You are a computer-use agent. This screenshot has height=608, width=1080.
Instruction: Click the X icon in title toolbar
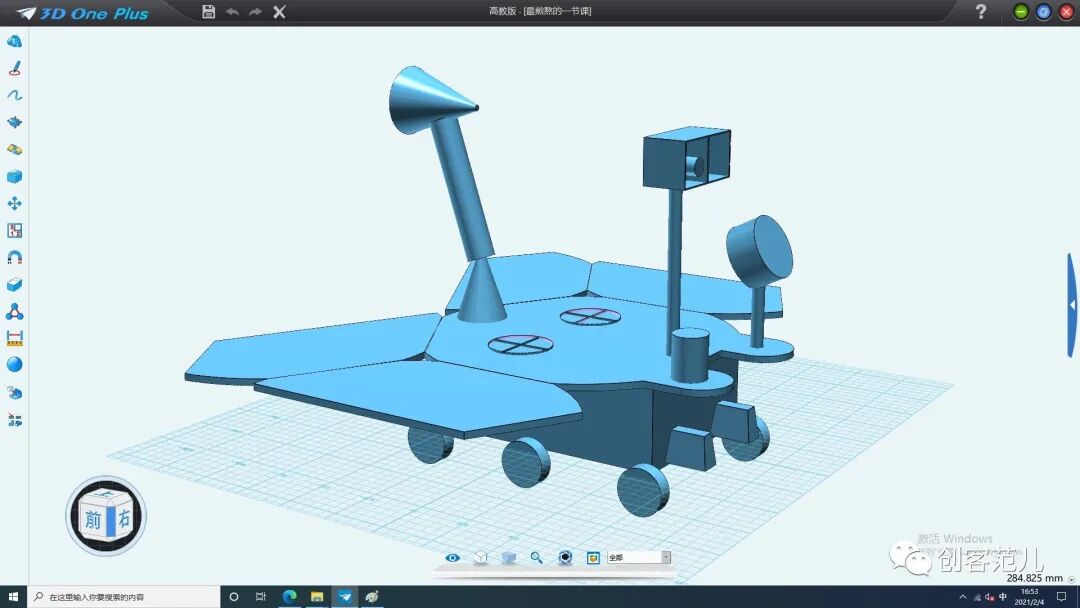coord(279,12)
